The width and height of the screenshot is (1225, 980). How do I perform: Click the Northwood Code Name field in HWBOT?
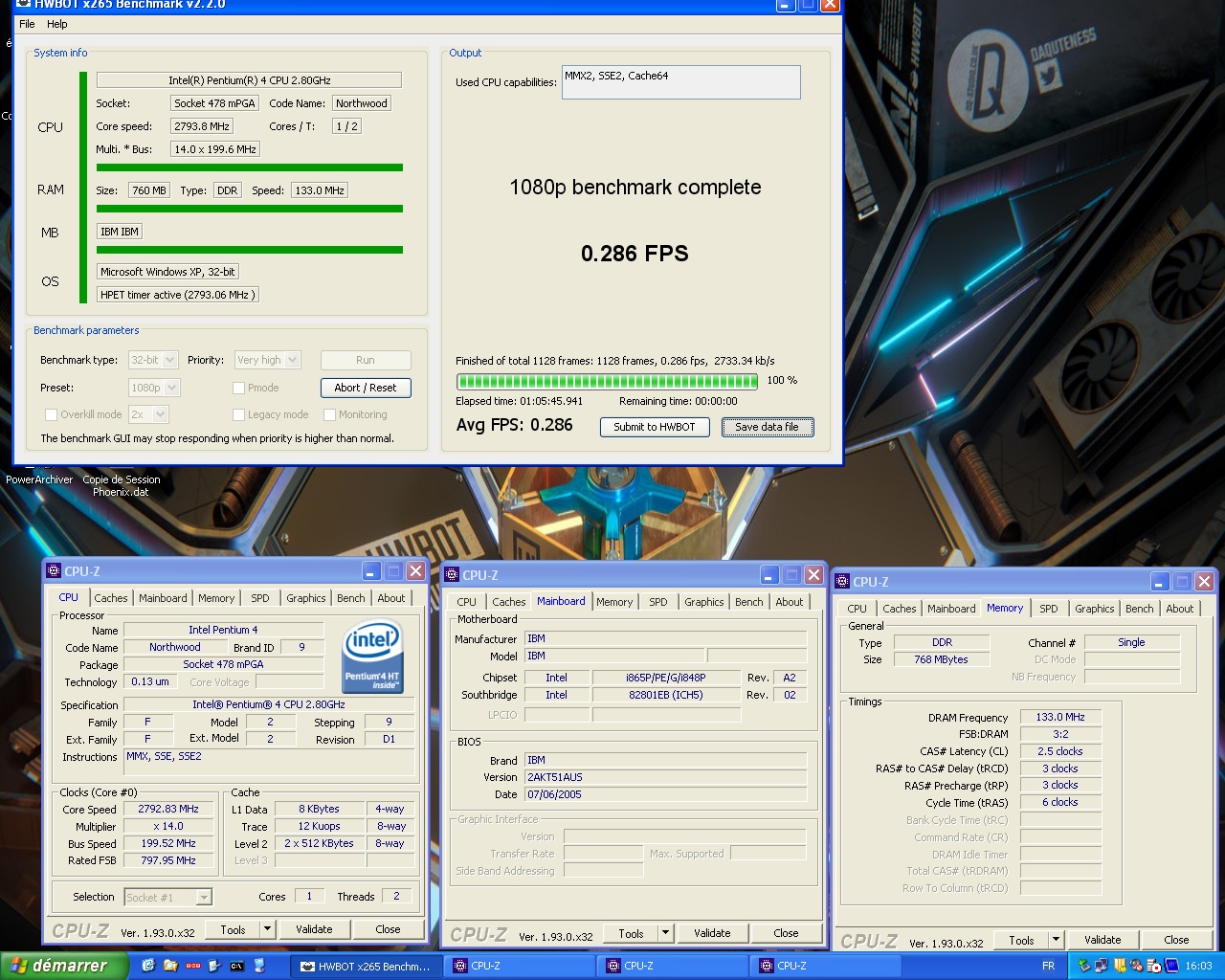[x=362, y=103]
